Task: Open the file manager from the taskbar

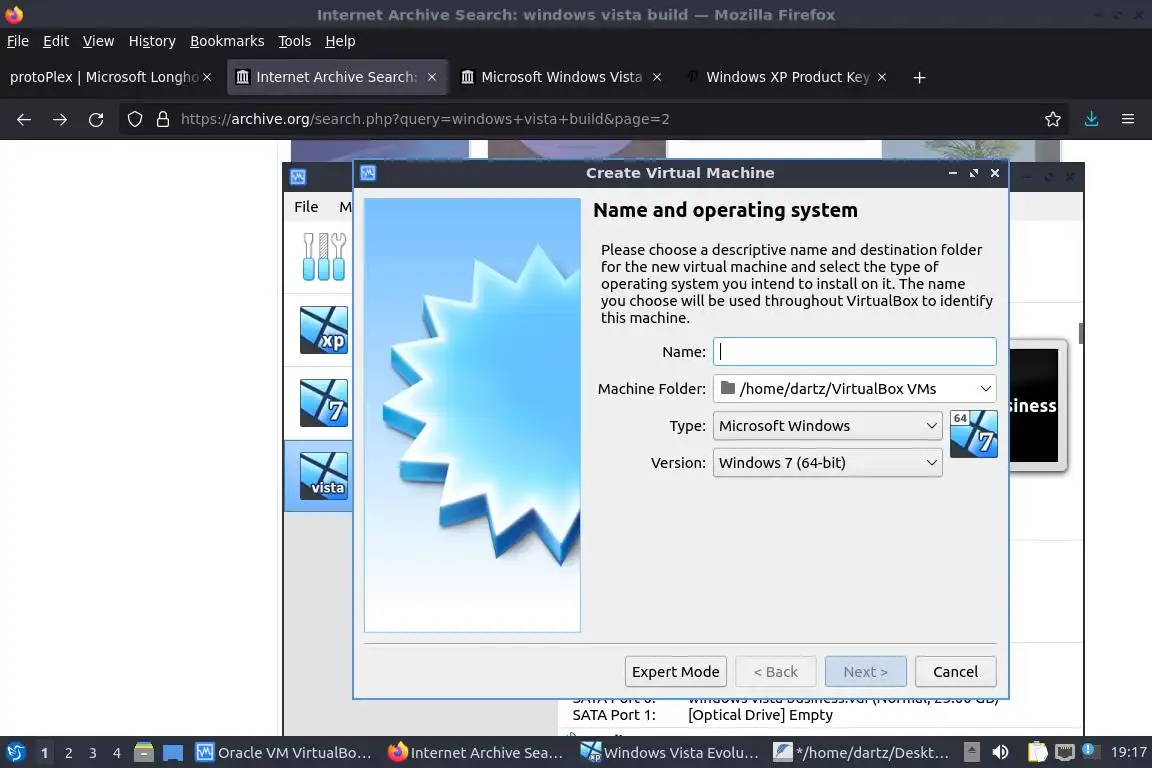Action: (143, 753)
